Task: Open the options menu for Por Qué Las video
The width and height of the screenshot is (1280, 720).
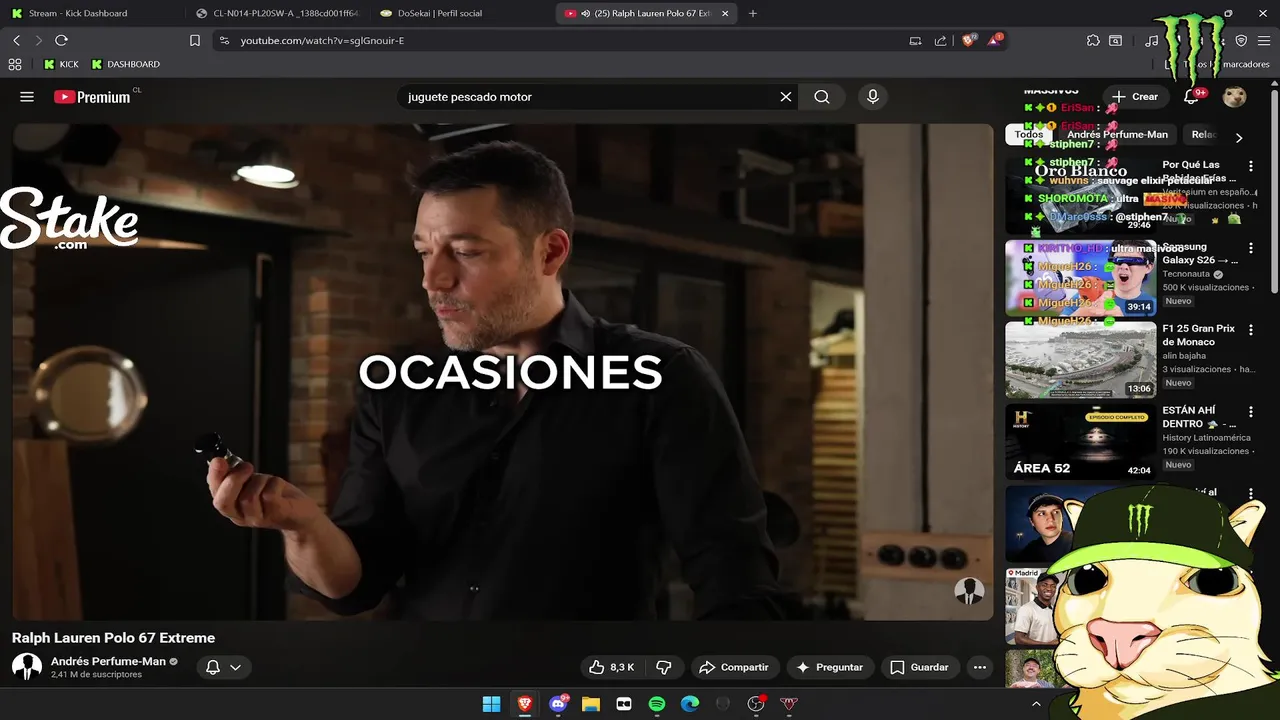Action: pyautogui.click(x=1250, y=166)
